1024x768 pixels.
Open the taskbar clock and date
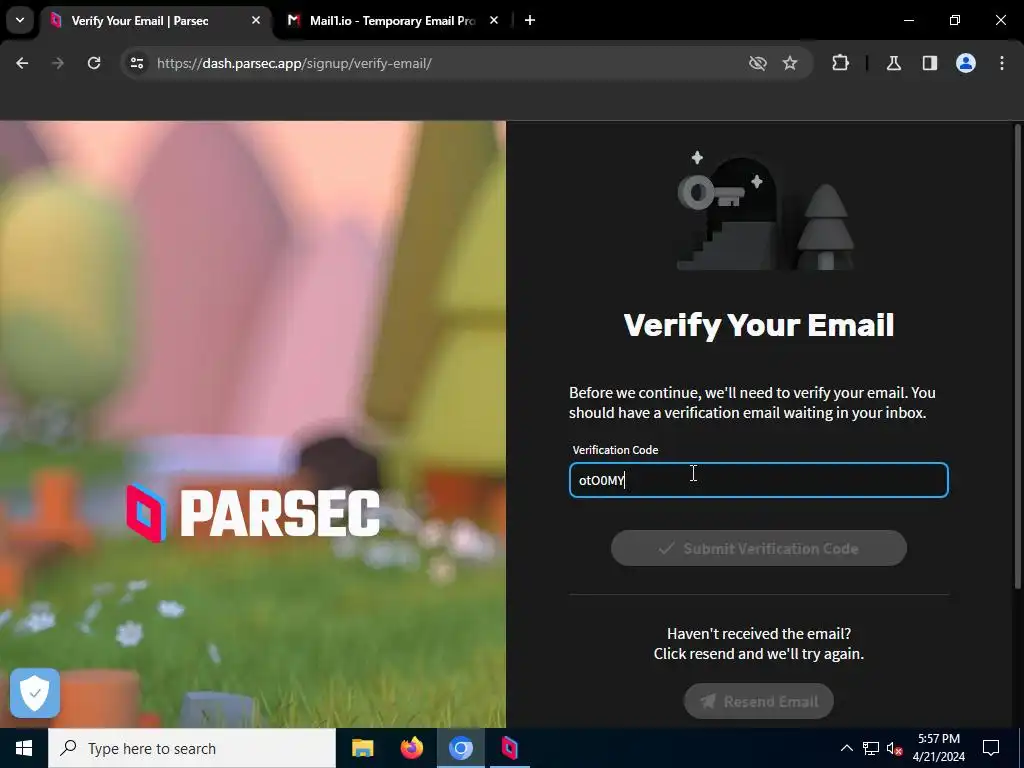[x=938, y=748]
